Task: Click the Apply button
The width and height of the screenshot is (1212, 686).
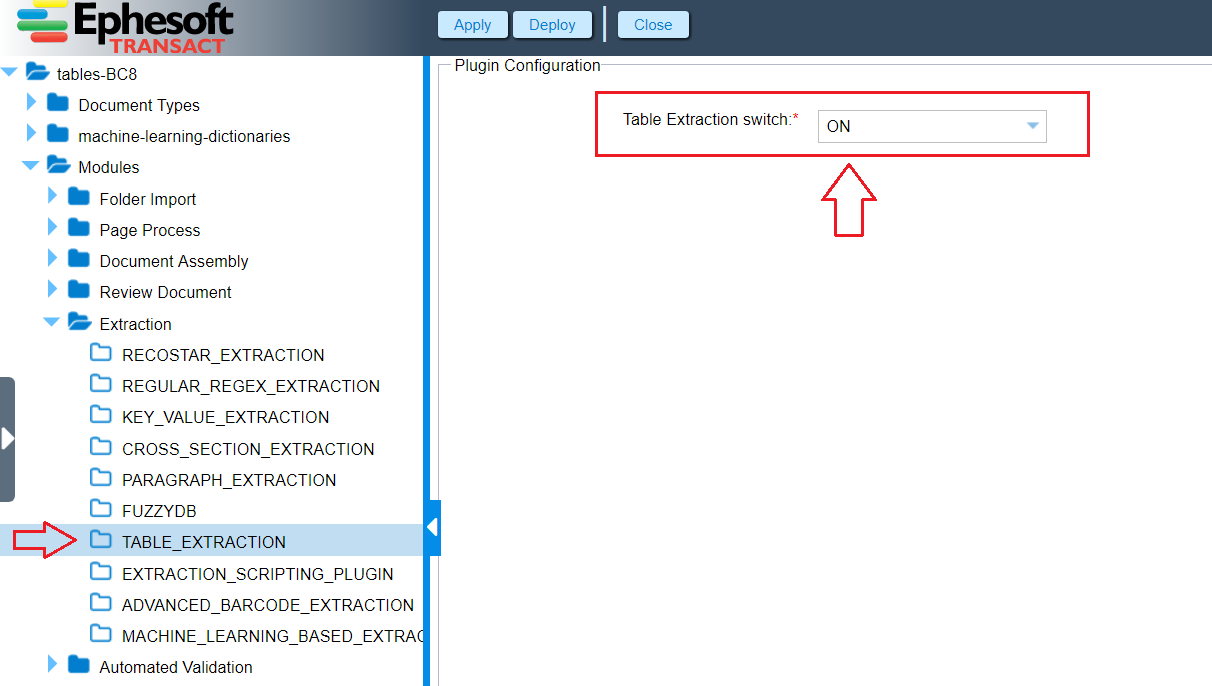Action: pos(472,25)
